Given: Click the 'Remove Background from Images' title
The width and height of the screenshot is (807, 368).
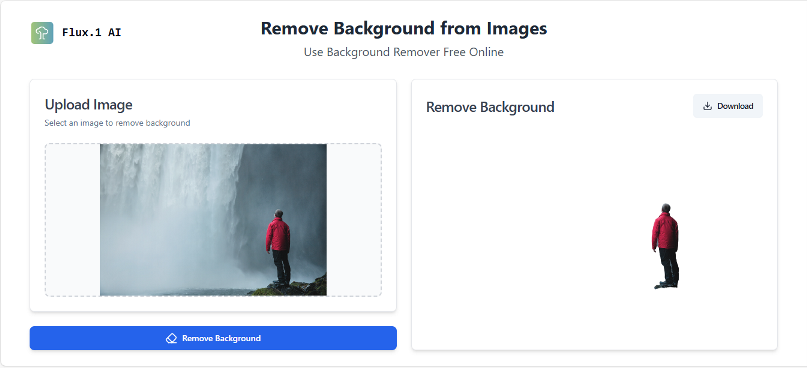Looking at the screenshot, I should click(x=404, y=28).
